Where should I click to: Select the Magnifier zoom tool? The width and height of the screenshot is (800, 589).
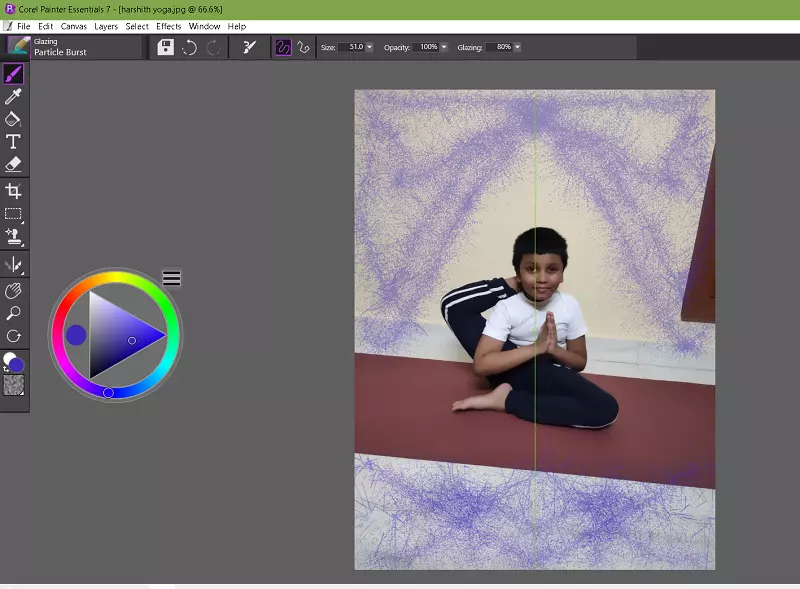click(14, 314)
